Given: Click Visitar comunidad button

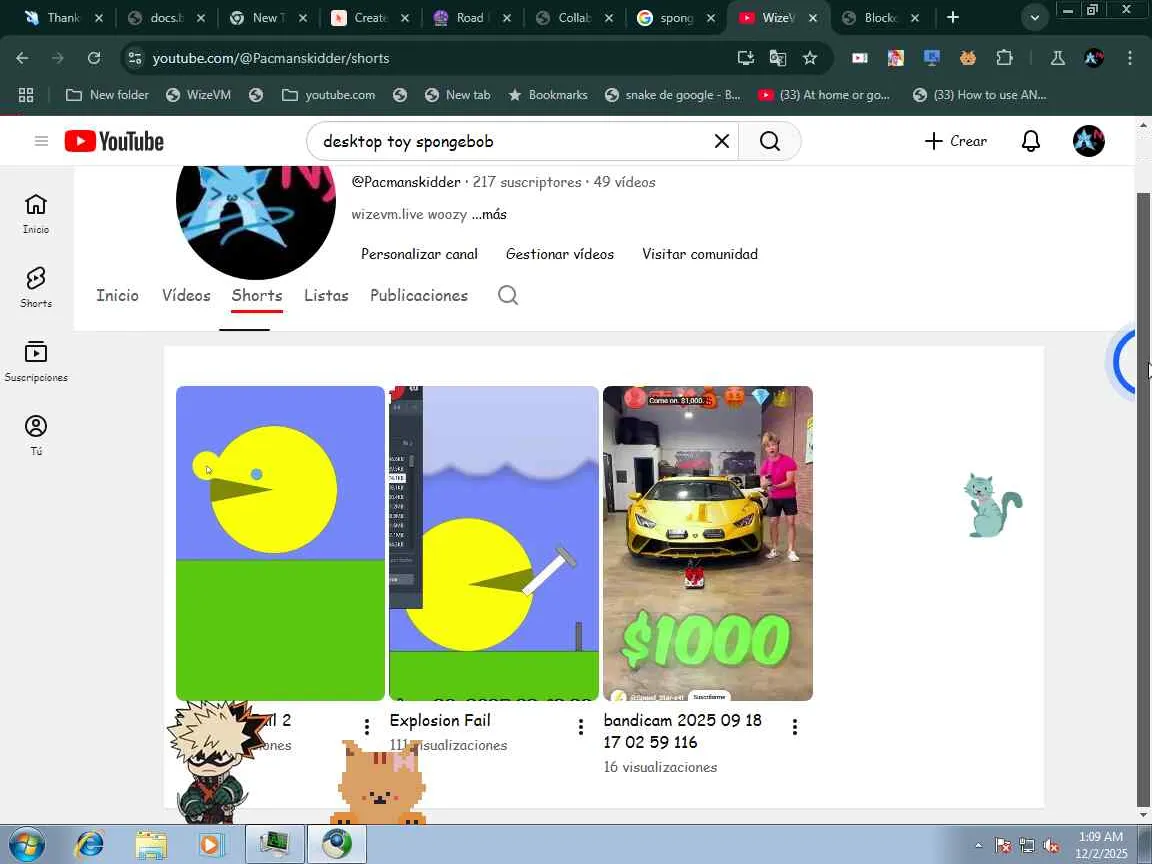Looking at the screenshot, I should tap(700, 254).
